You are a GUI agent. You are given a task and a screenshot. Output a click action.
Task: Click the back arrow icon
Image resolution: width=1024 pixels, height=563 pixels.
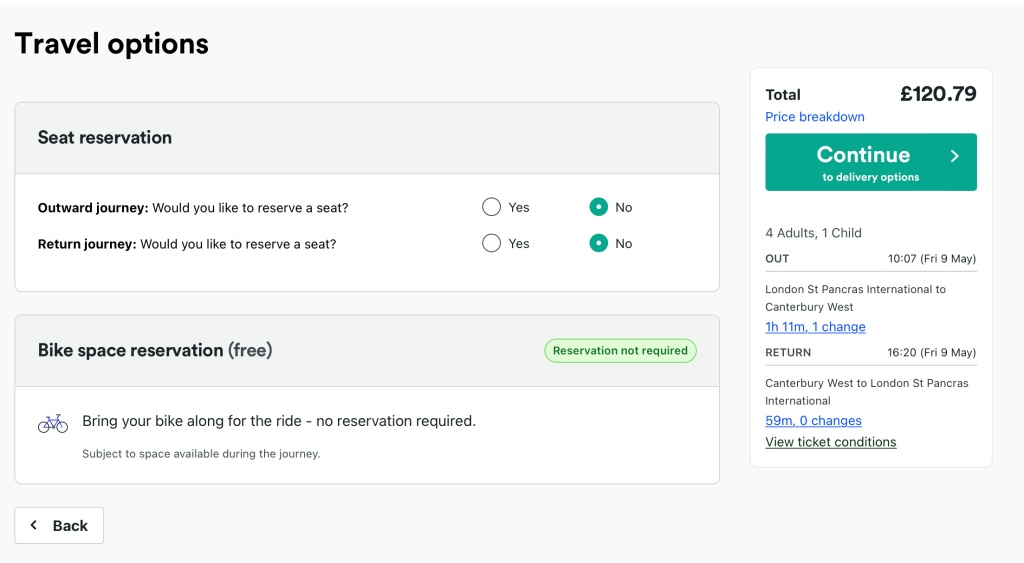click(34, 525)
